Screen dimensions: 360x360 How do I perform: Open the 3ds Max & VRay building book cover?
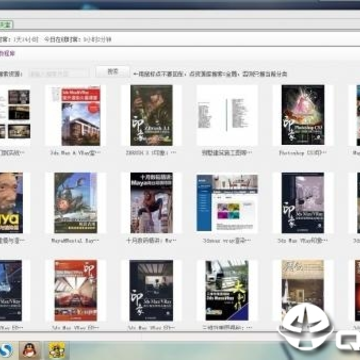(x=81, y=116)
